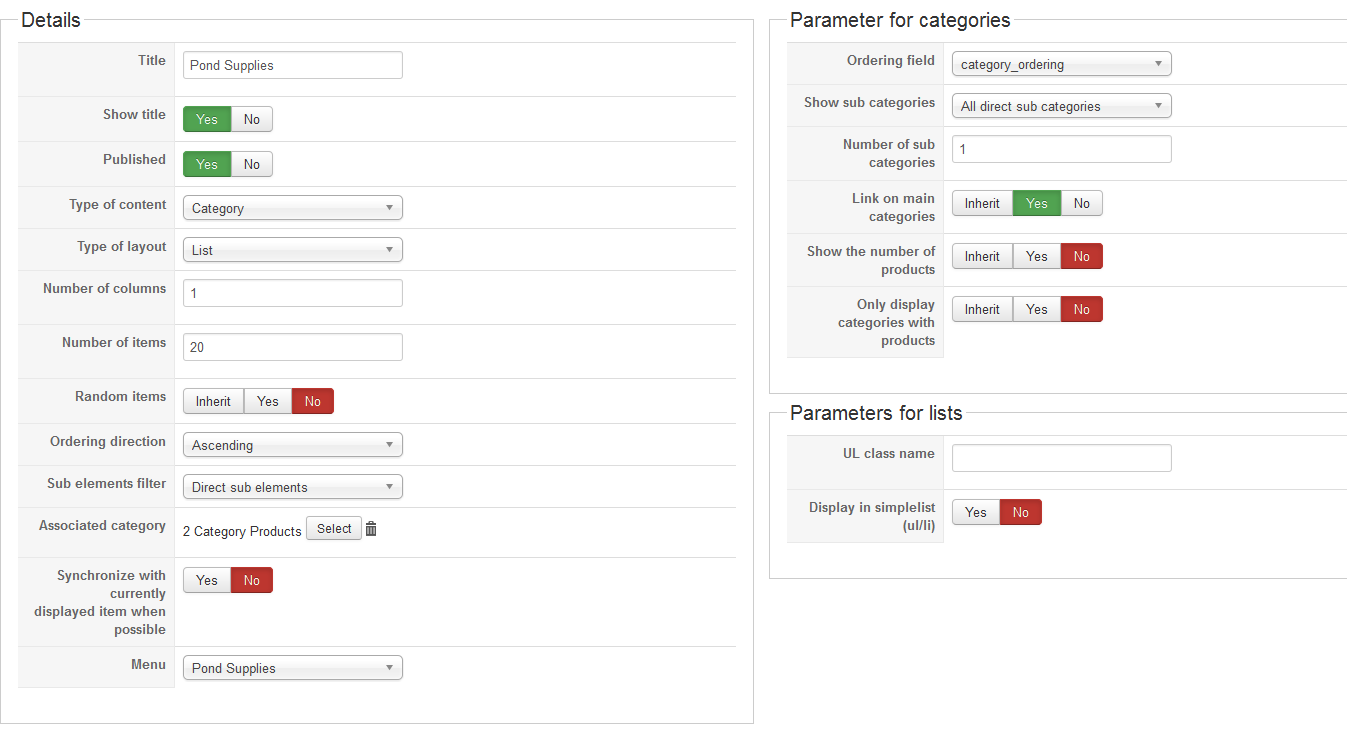Set Link on main categories to No

pos(1082,204)
